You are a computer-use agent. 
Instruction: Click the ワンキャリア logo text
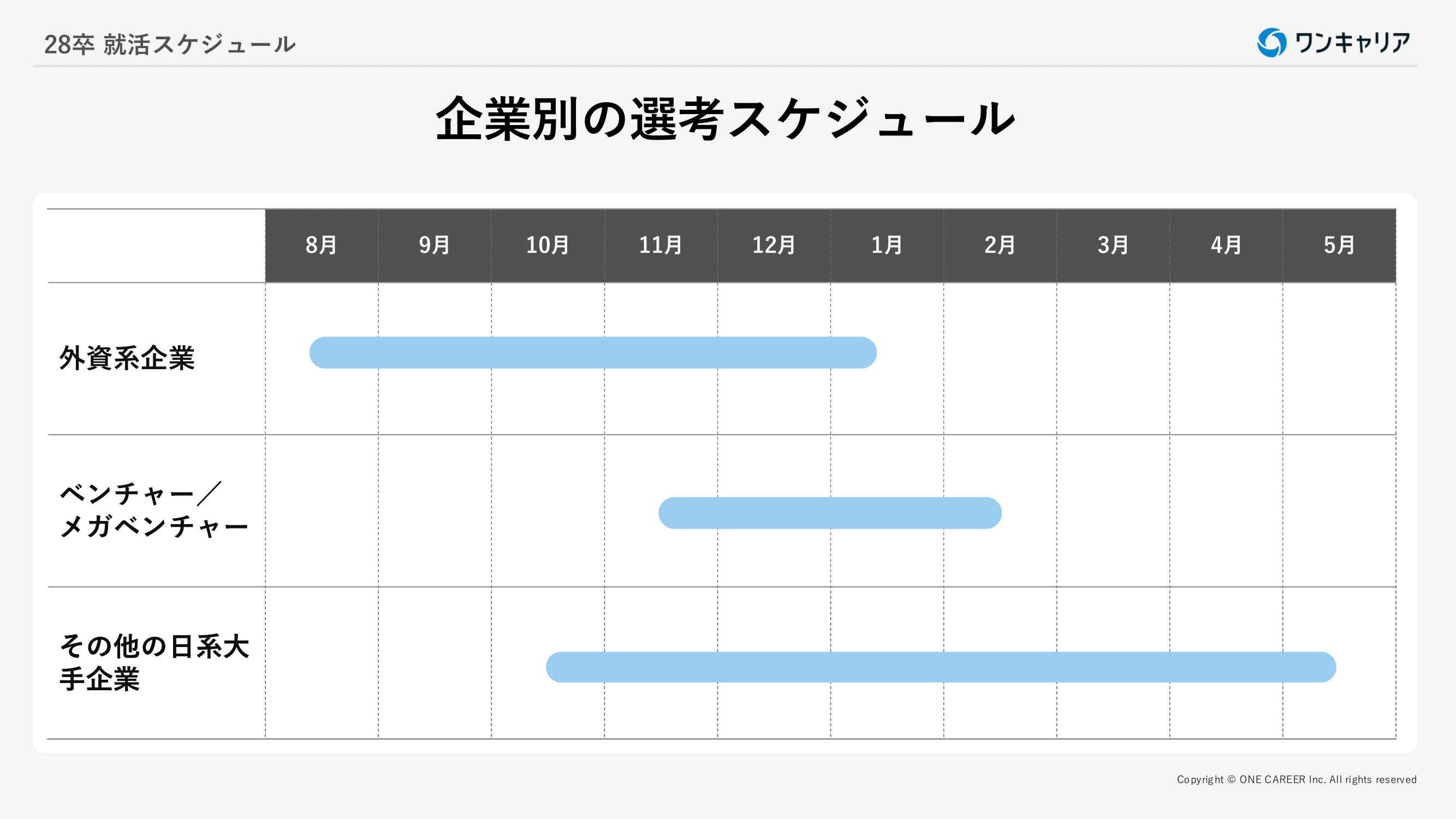[1353, 43]
